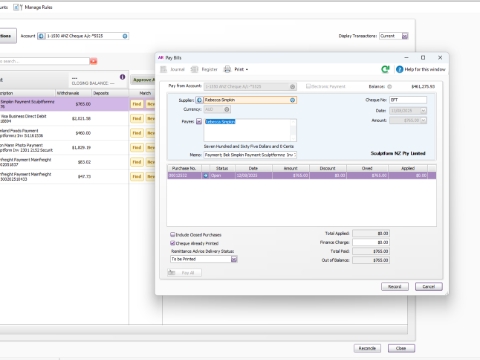This screenshot has width=480, height=360.
Task: Click the Pay All button icon
Action: click(172, 272)
